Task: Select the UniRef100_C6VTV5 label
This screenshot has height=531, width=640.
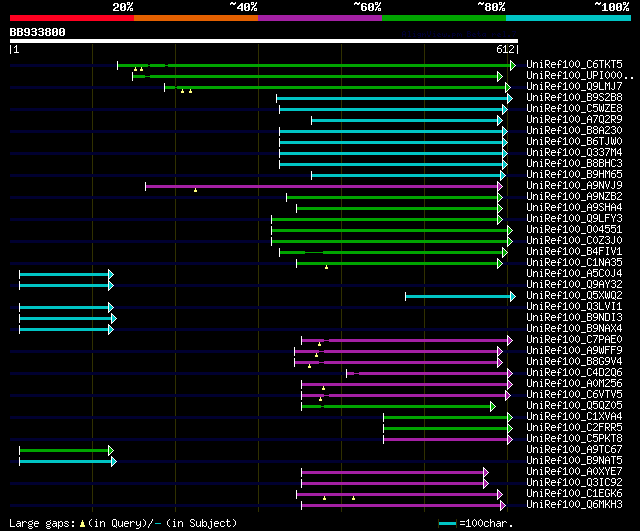Action: [x=574, y=395]
